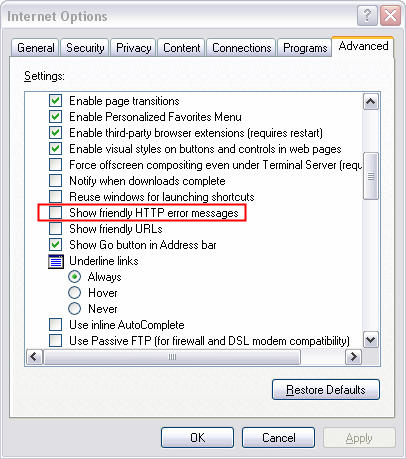
Task: Check Notify when downloads complete
Action: click(55, 181)
